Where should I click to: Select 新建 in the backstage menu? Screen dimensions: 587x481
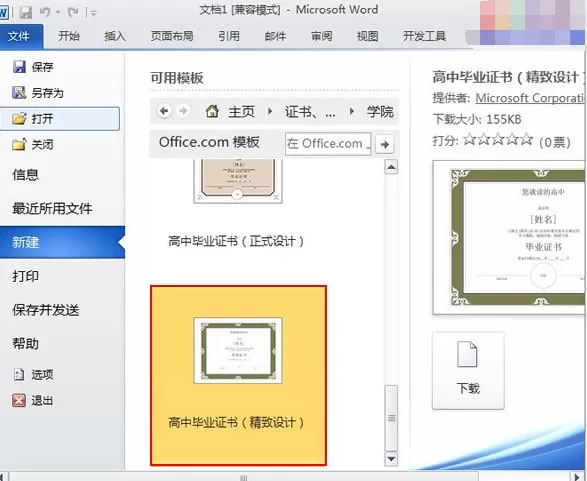point(62,242)
